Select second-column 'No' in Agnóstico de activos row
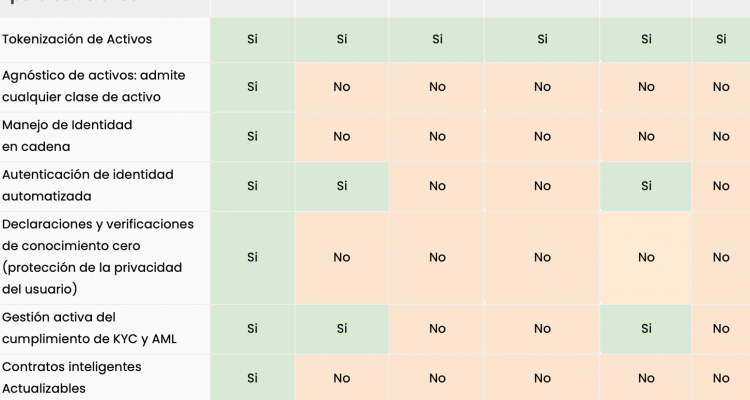This screenshot has height=400, width=750. click(x=342, y=87)
